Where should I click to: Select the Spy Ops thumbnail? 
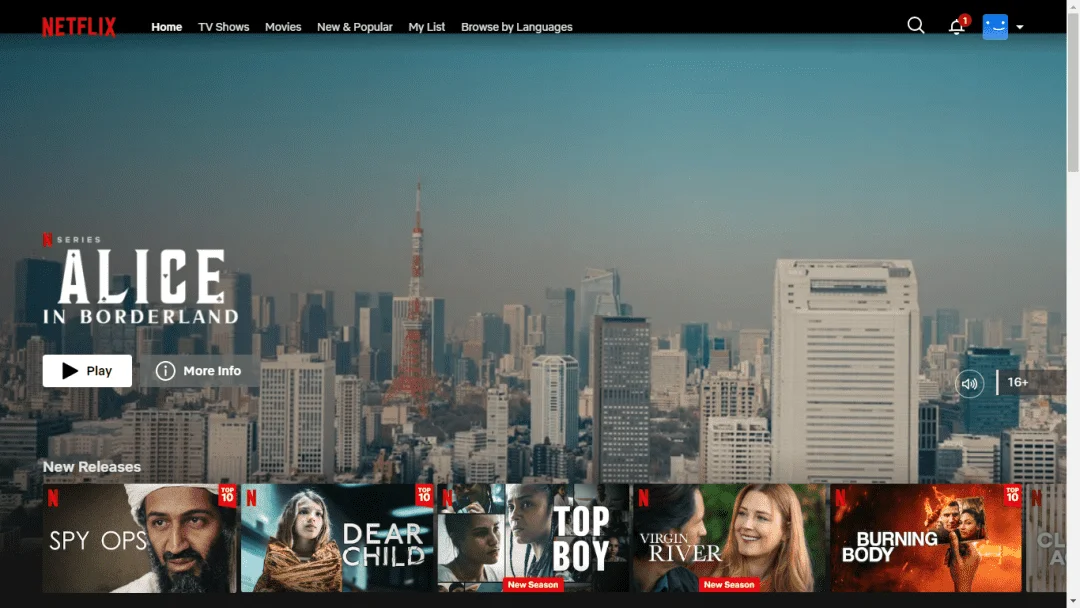[140, 538]
